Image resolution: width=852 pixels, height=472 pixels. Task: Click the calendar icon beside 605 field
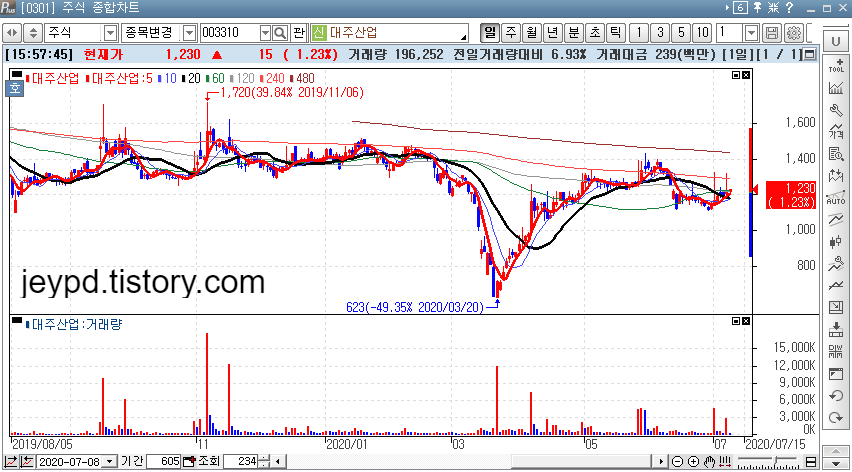189,462
